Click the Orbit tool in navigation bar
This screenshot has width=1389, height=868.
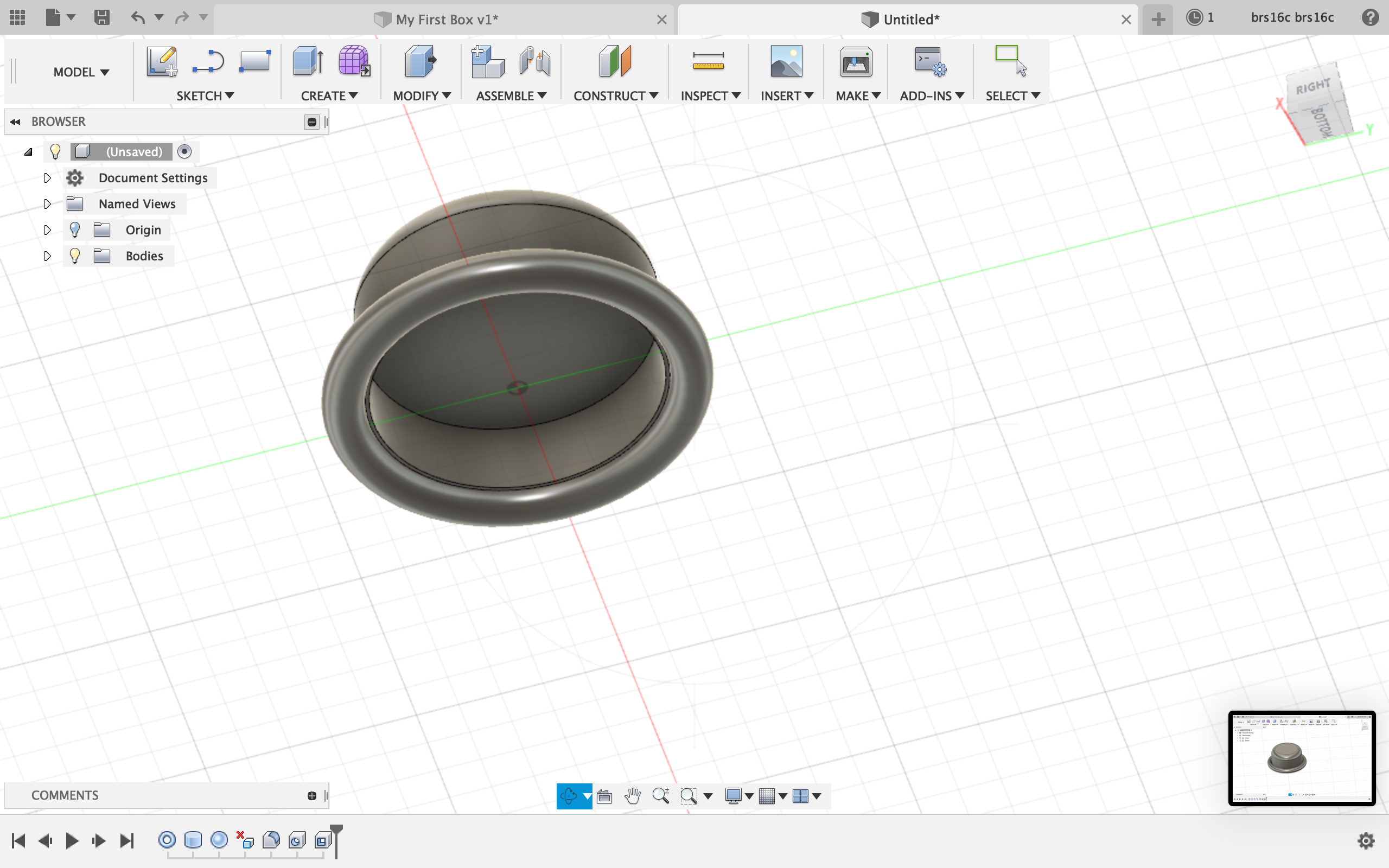[x=568, y=796]
